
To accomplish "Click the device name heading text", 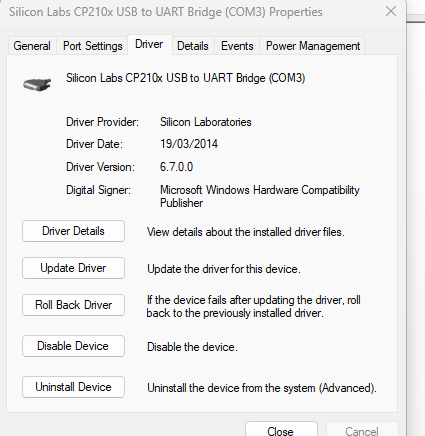I will click(185, 78).
